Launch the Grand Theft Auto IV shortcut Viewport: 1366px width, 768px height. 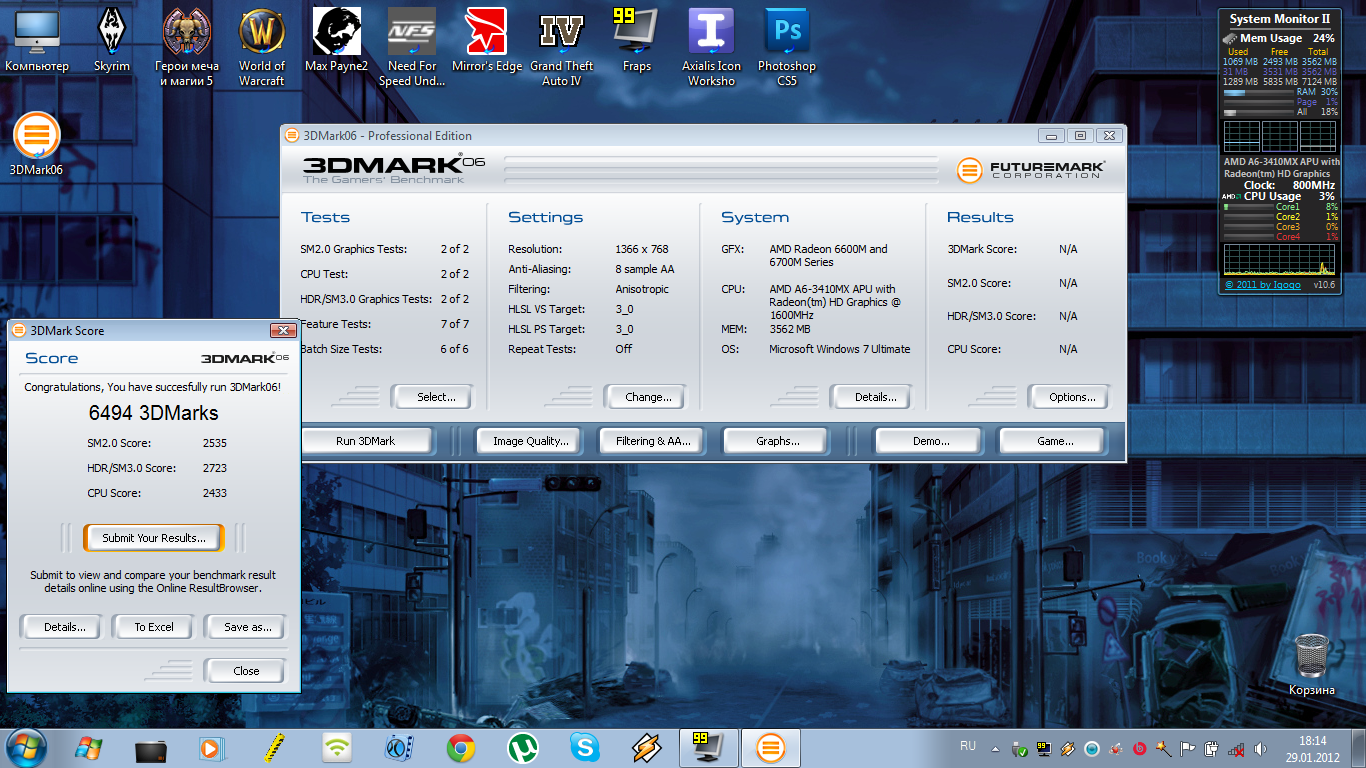tap(562, 47)
